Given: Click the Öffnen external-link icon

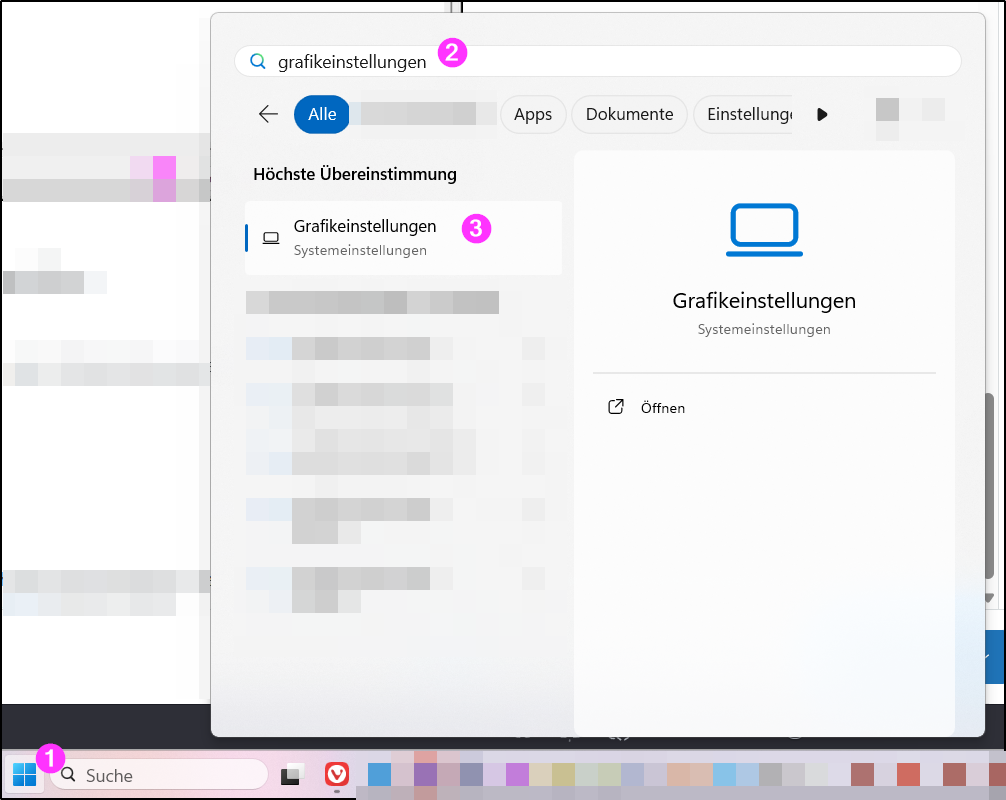Looking at the screenshot, I should [616, 407].
